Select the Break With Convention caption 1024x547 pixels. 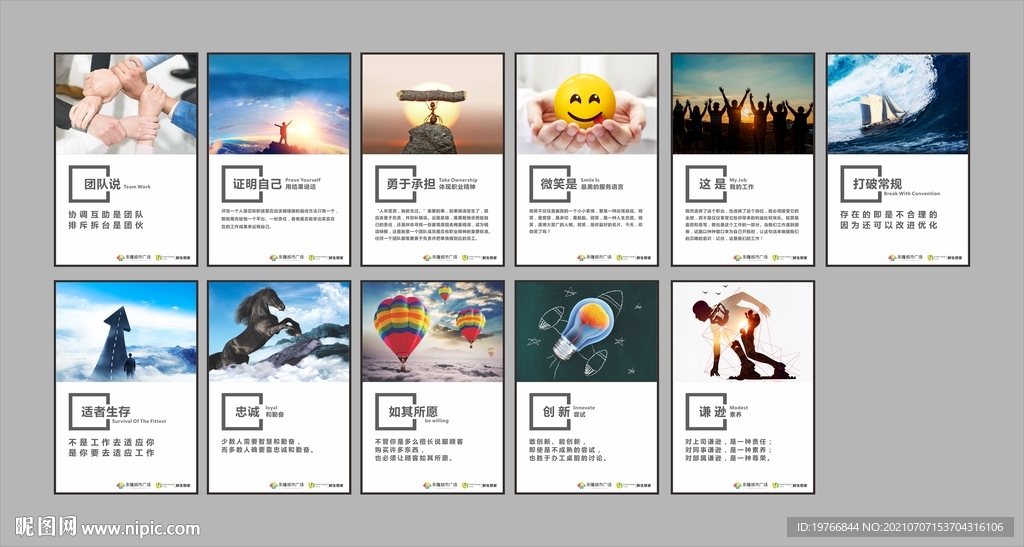pyautogui.click(x=912, y=194)
